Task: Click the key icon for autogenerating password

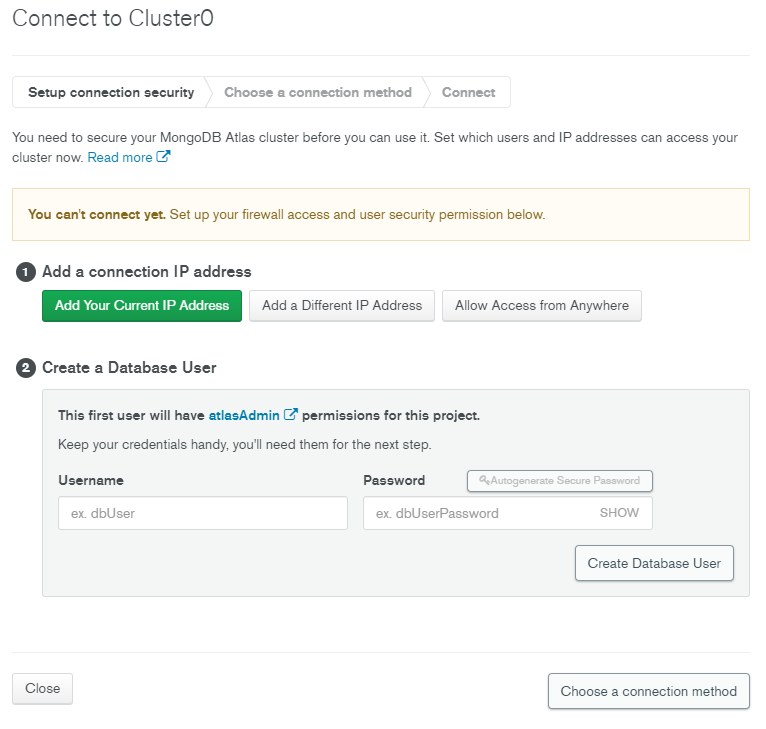Action: coord(483,480)
